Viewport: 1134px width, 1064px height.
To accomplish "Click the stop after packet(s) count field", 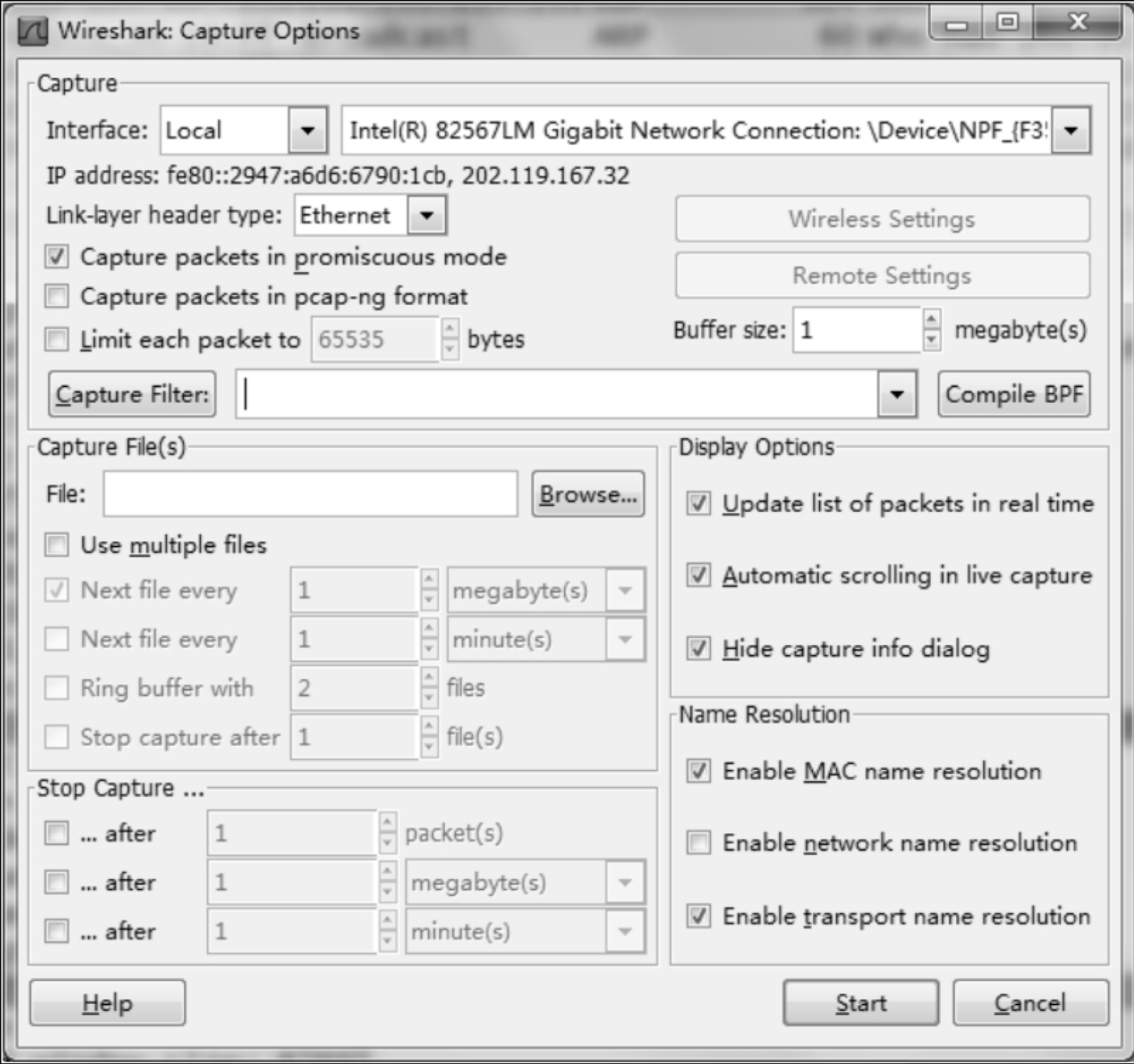I will pos(292,834).
